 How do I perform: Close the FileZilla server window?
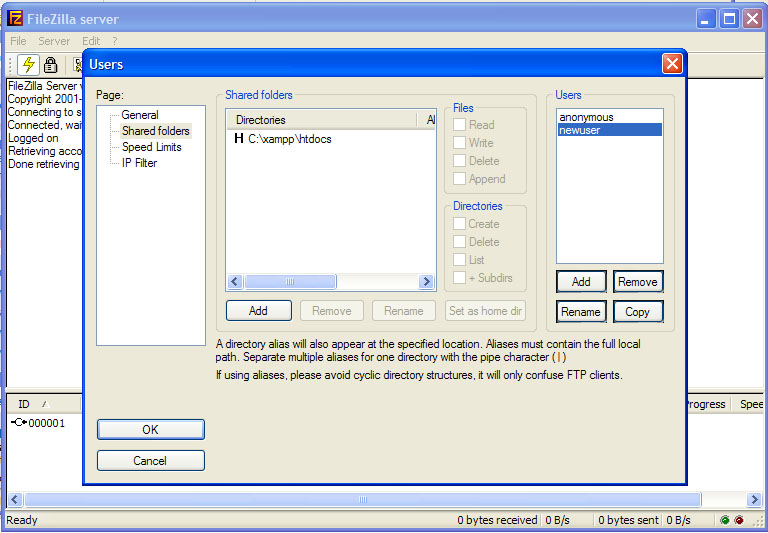(x=752, y=19)
